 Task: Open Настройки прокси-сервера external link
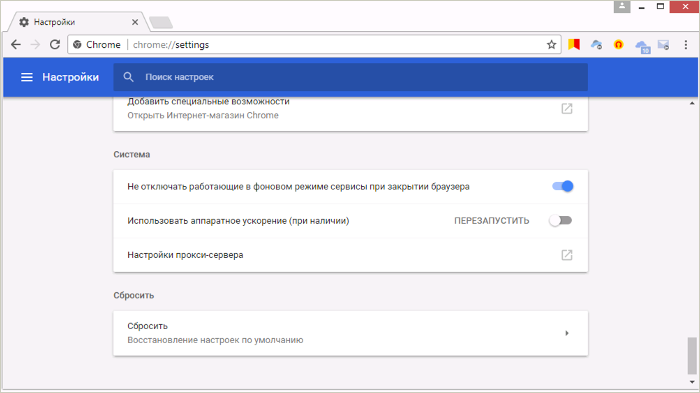click(567, 255)
